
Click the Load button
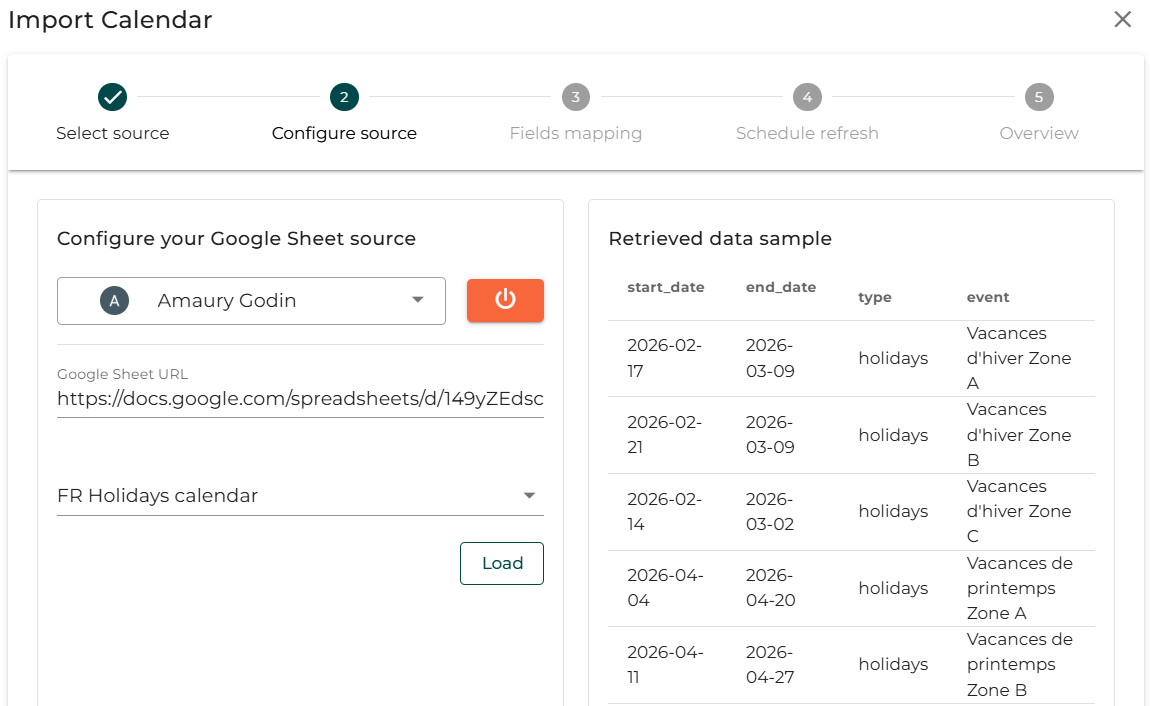pos(501,563)
